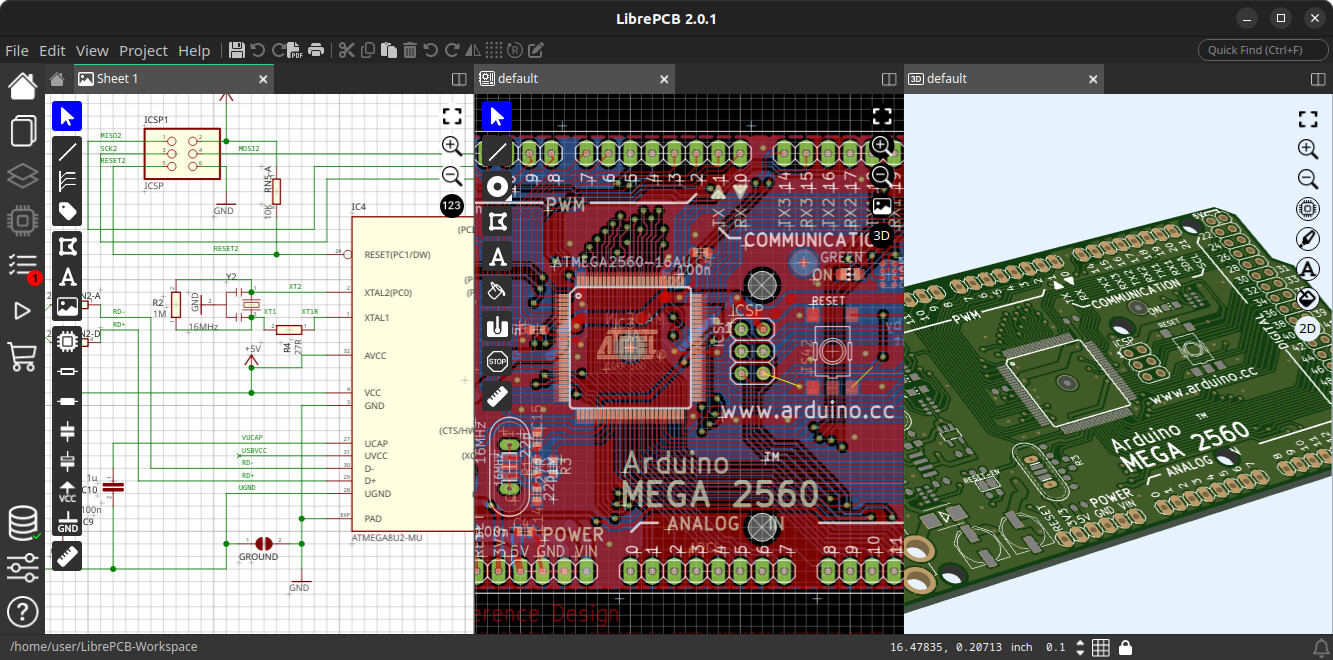1333x660 pixels.
Task: Zoom out on the 3D view
Action: pyautogui.click(x=1307, y=179)
